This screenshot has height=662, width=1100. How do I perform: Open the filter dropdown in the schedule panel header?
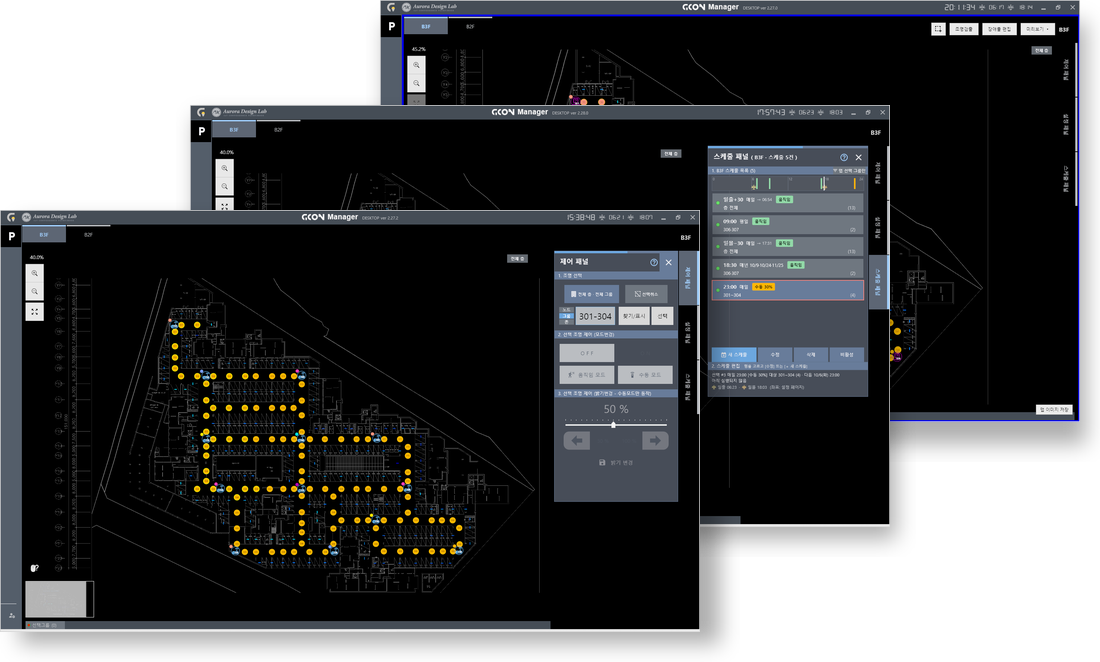850,170
